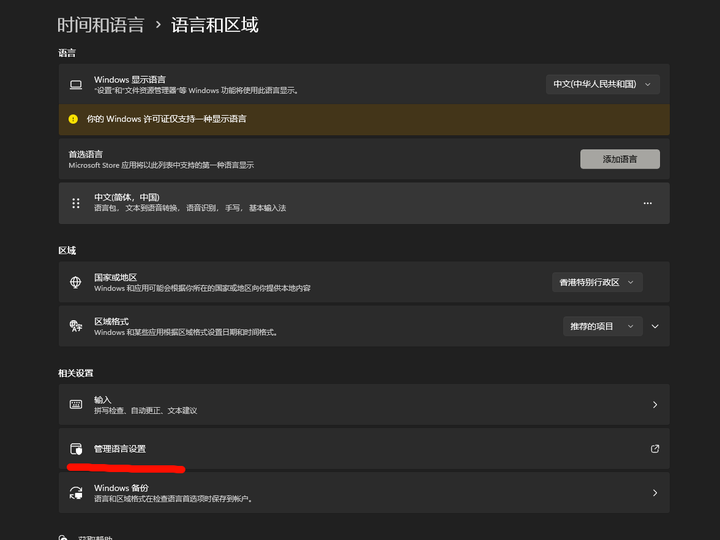Open the three-dot menu for 中文(简体，中国)
Image resolution: width=720 pixels, height=540 pixels.
647,203
